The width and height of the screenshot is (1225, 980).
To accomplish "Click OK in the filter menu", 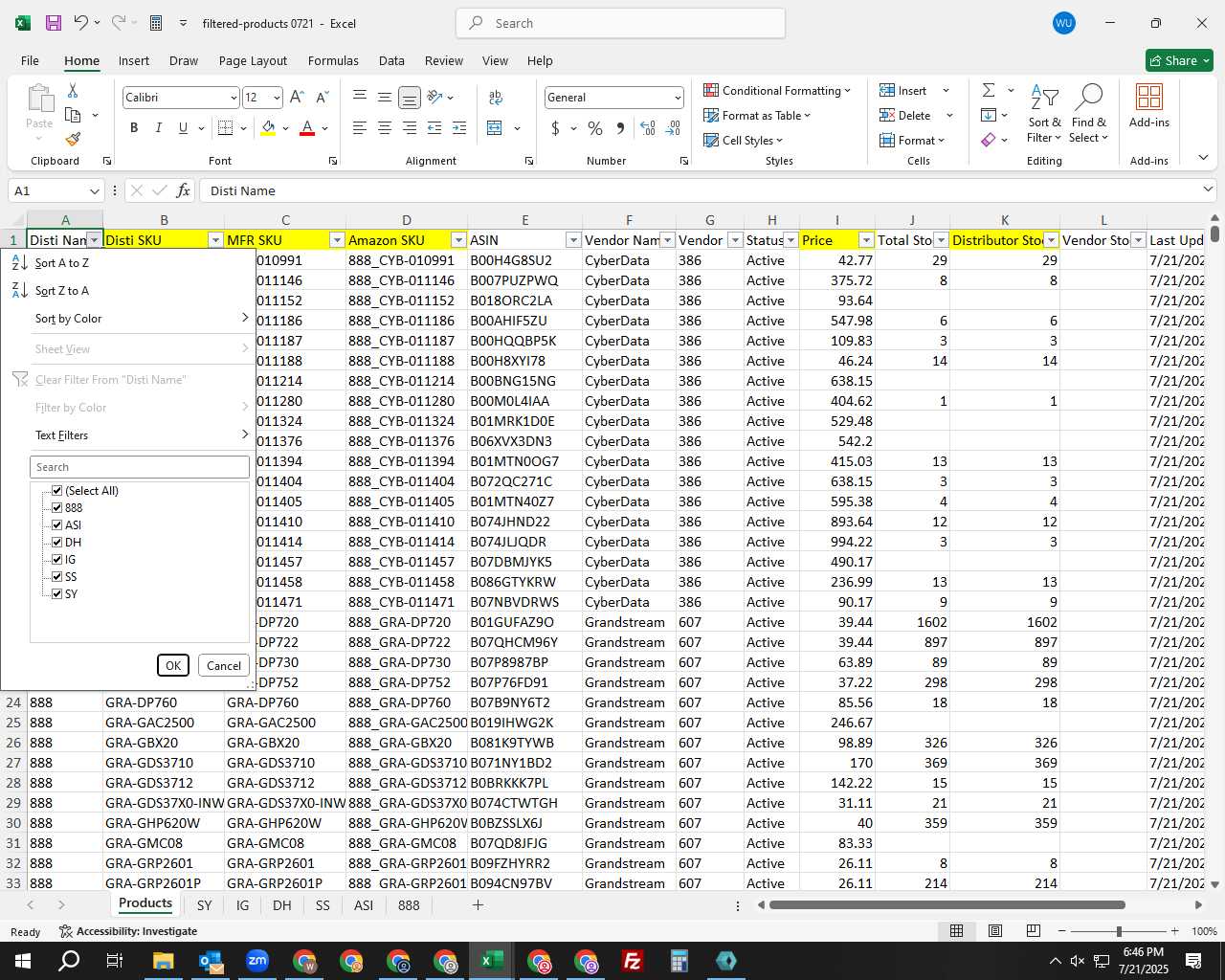I will click(x=173, y=665).
